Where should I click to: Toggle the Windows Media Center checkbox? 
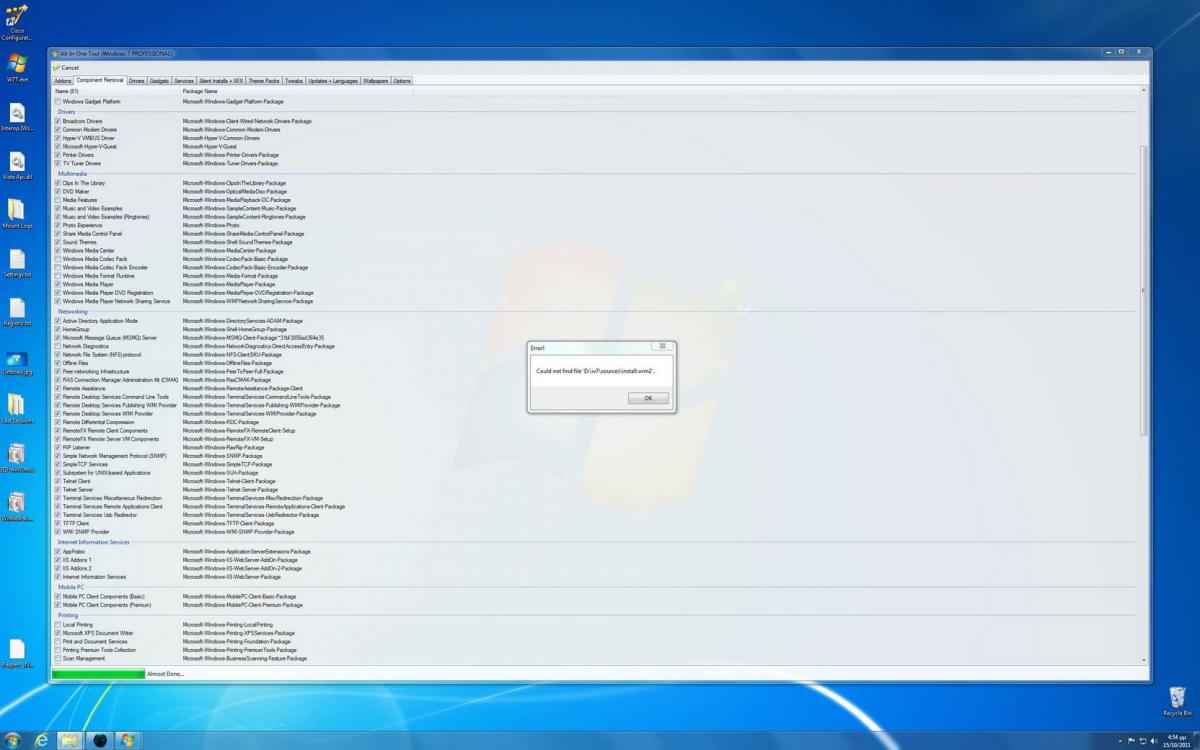(x=58, y=250)
